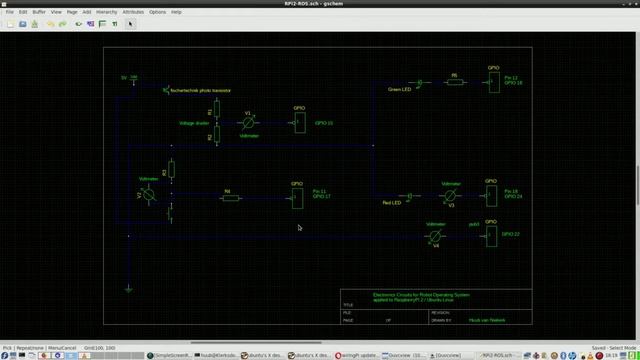Open the Page menu
The width and height of the screenshot is (640, 360).
(72, 12)
